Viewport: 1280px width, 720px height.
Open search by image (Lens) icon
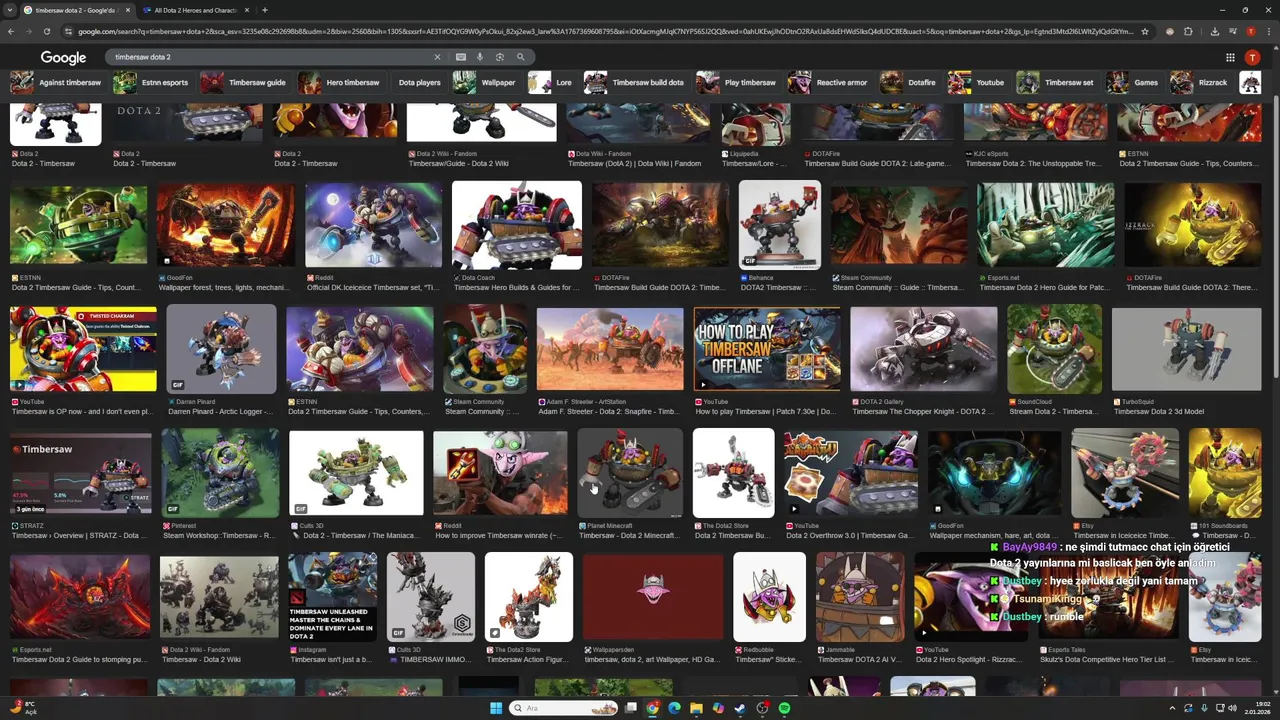pos(500,57)
